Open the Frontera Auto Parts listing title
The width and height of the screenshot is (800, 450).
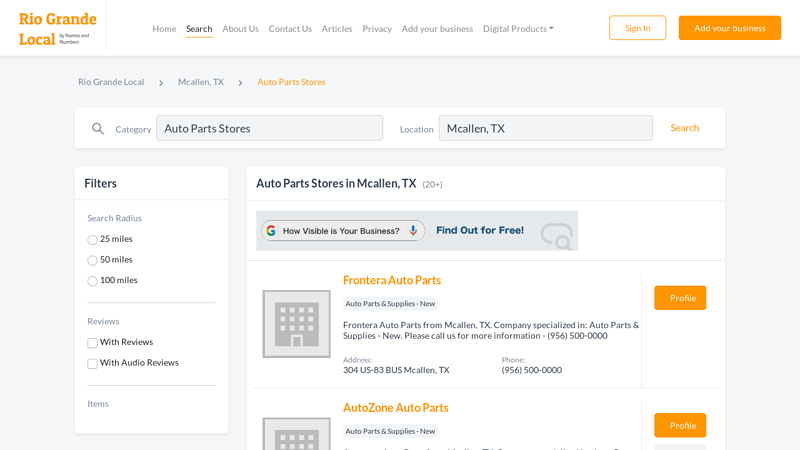[392, 280]
